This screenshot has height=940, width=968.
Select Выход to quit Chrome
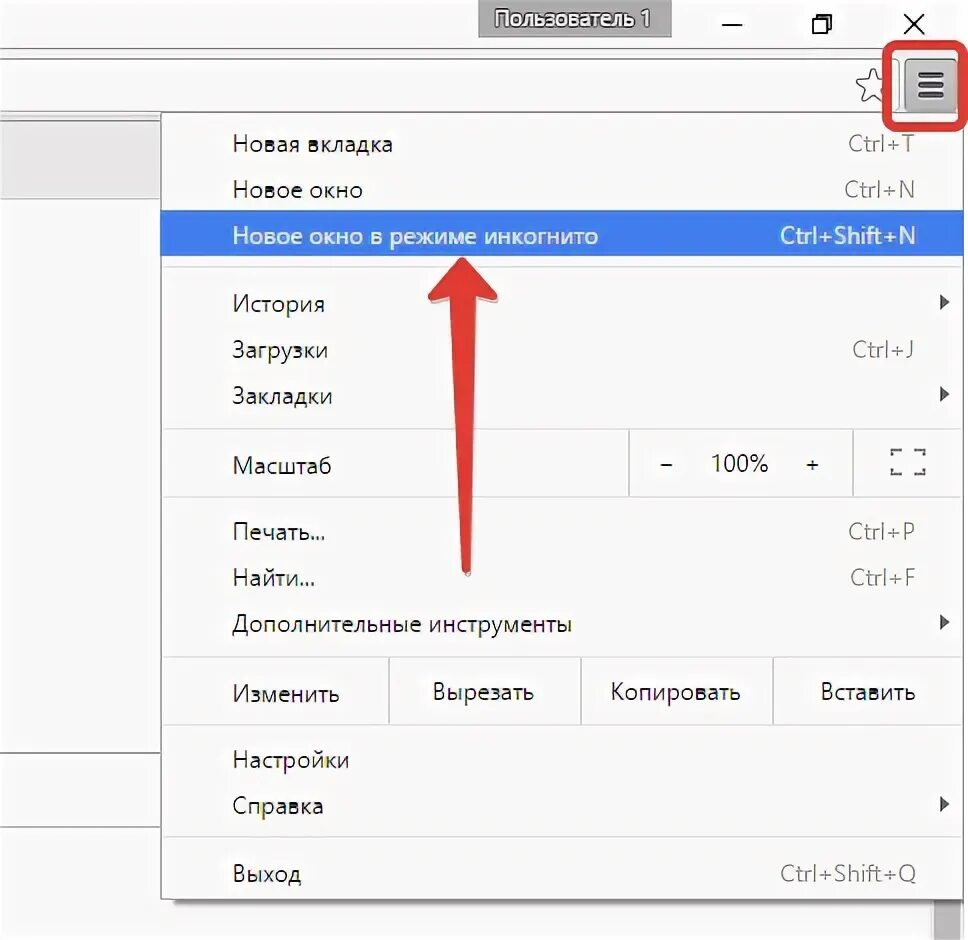(562, 873)
